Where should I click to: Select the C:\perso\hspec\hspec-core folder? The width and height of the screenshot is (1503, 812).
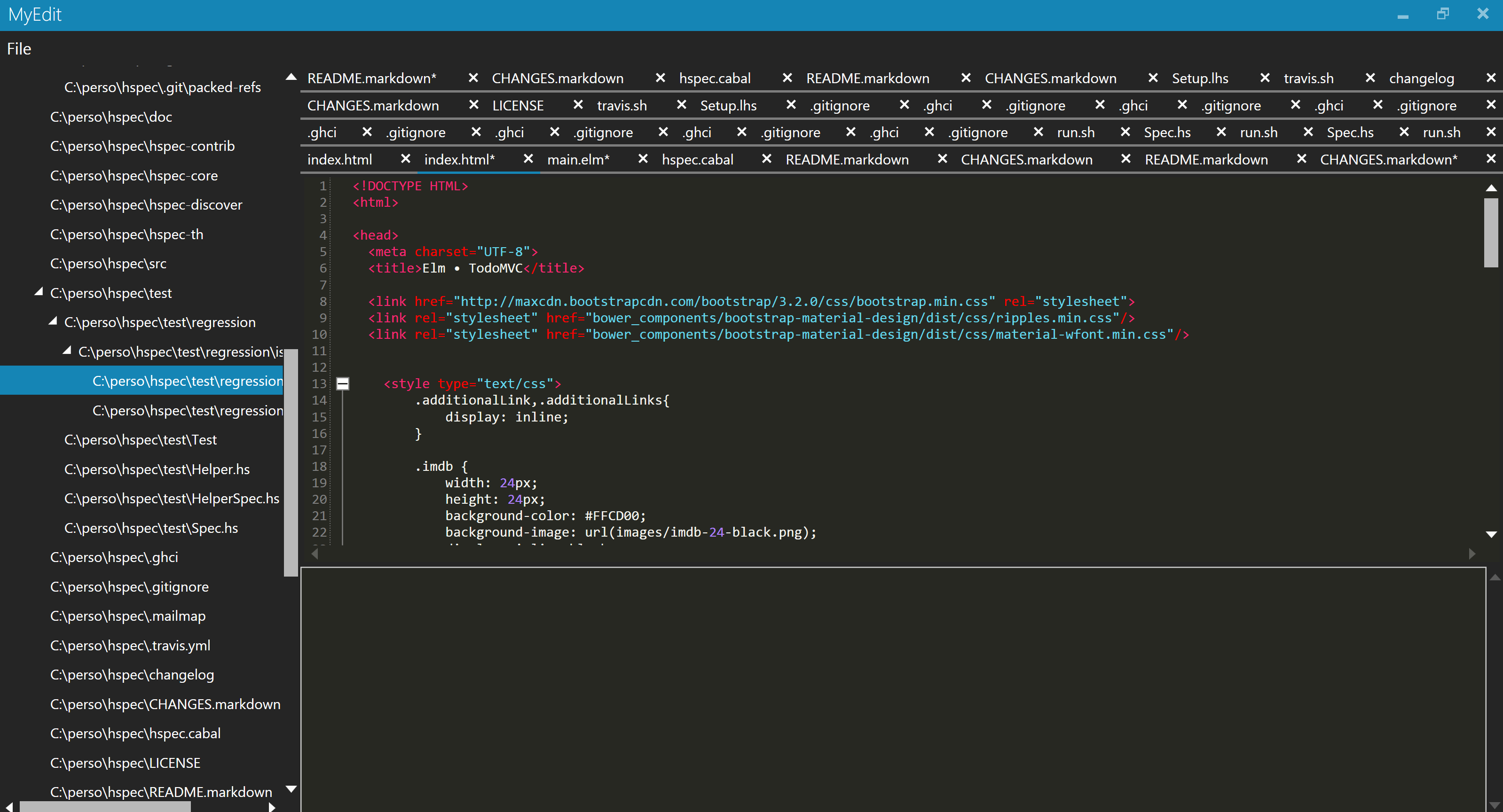(x=134, y=176)
